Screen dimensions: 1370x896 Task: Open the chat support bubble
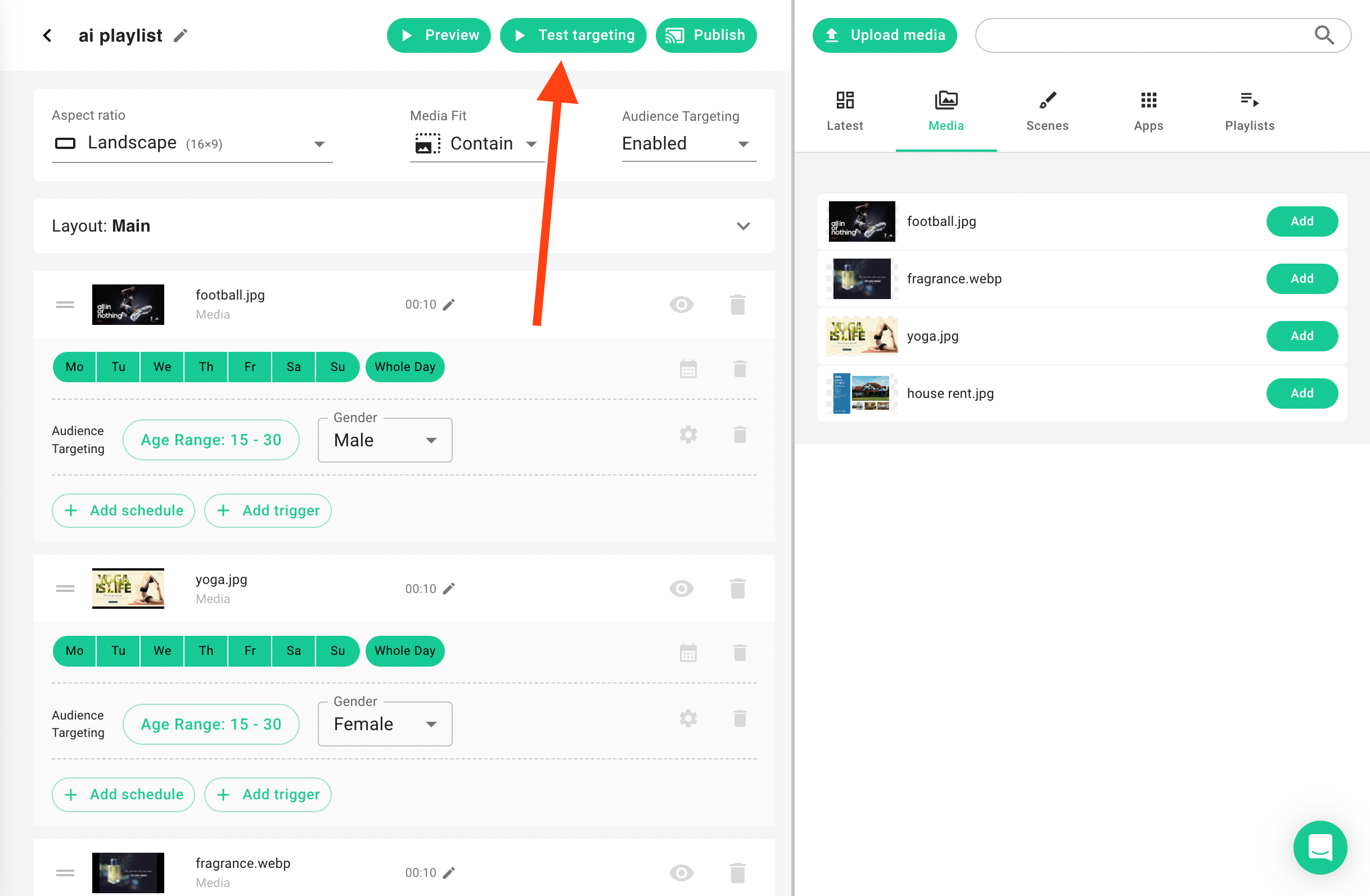(x=1319, y=847)
